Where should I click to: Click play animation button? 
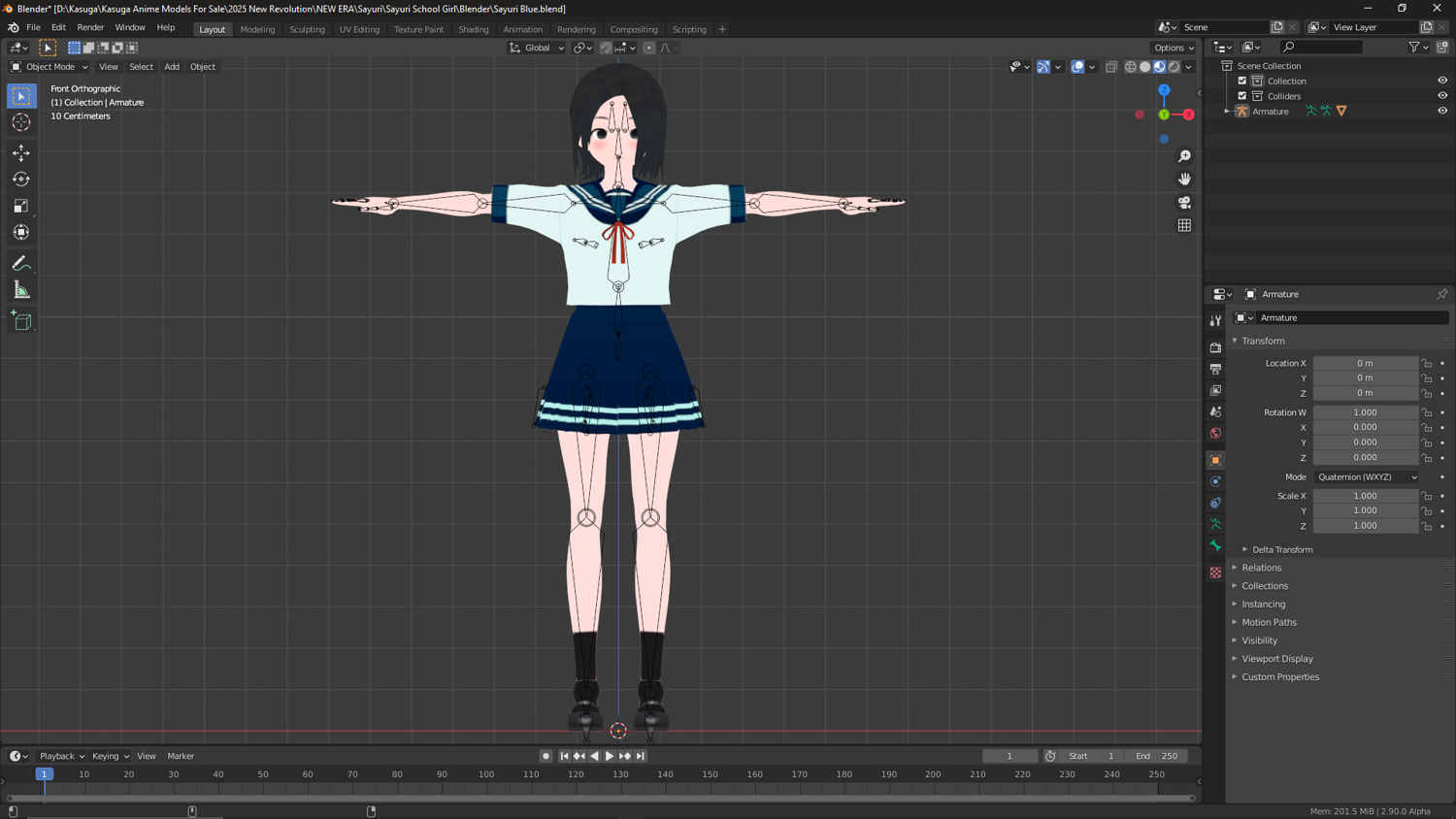pos(610,756)
